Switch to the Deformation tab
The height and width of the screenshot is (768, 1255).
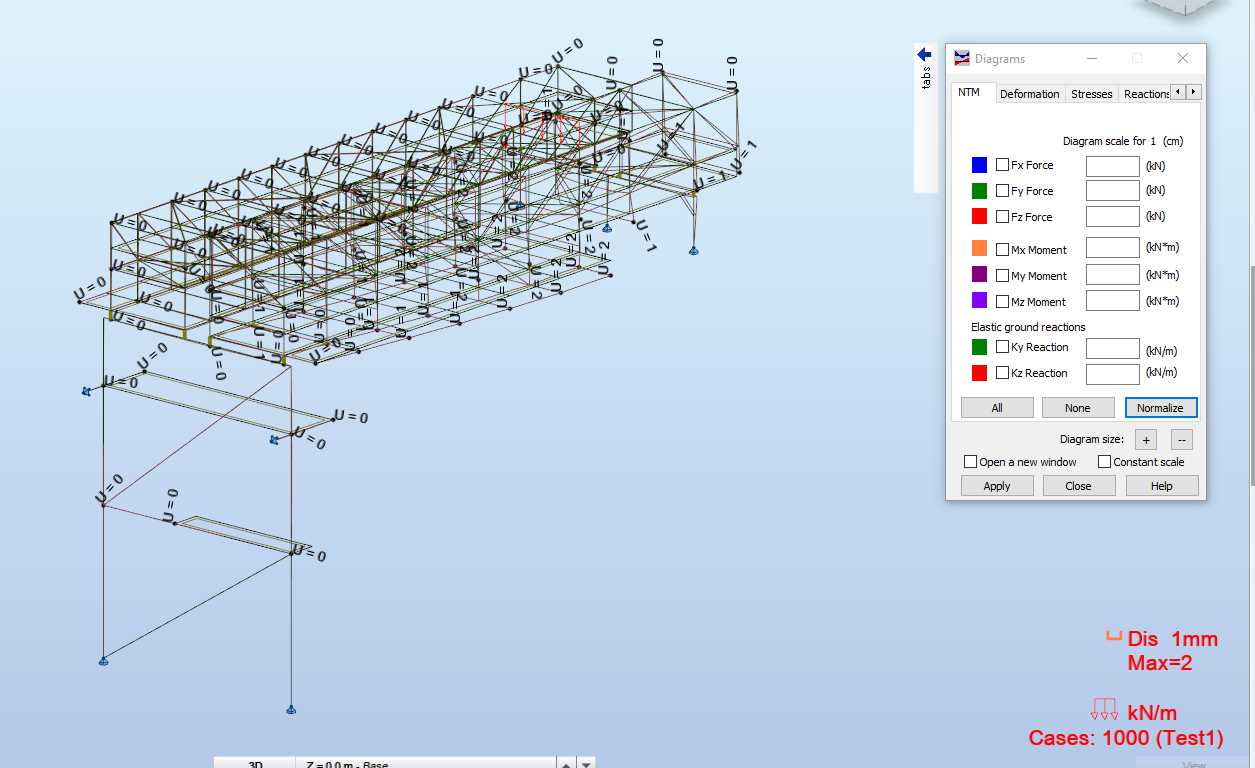(x=1030, y=93)
